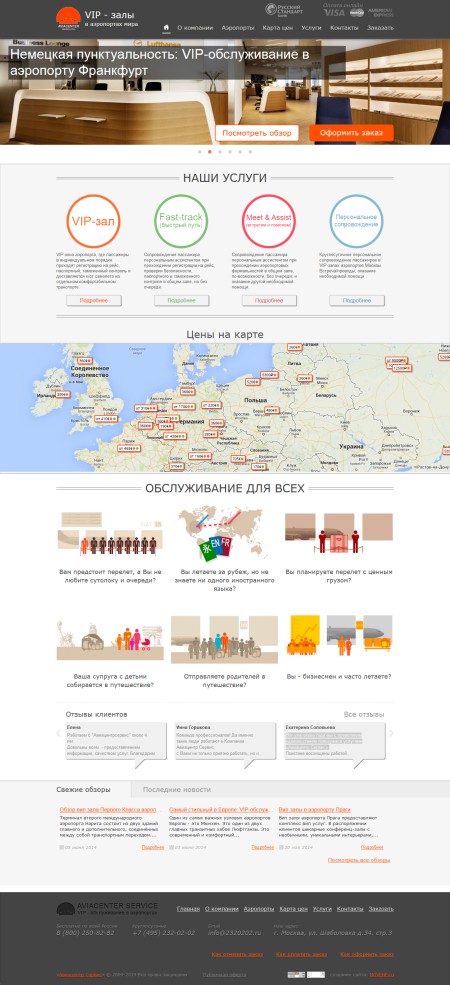Click the Посмотреть обзор button

(x=257, y=133)
